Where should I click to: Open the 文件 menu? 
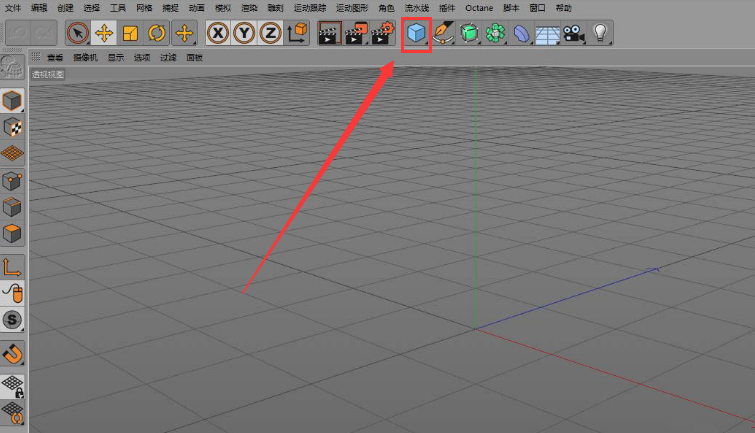pos(13,8)
